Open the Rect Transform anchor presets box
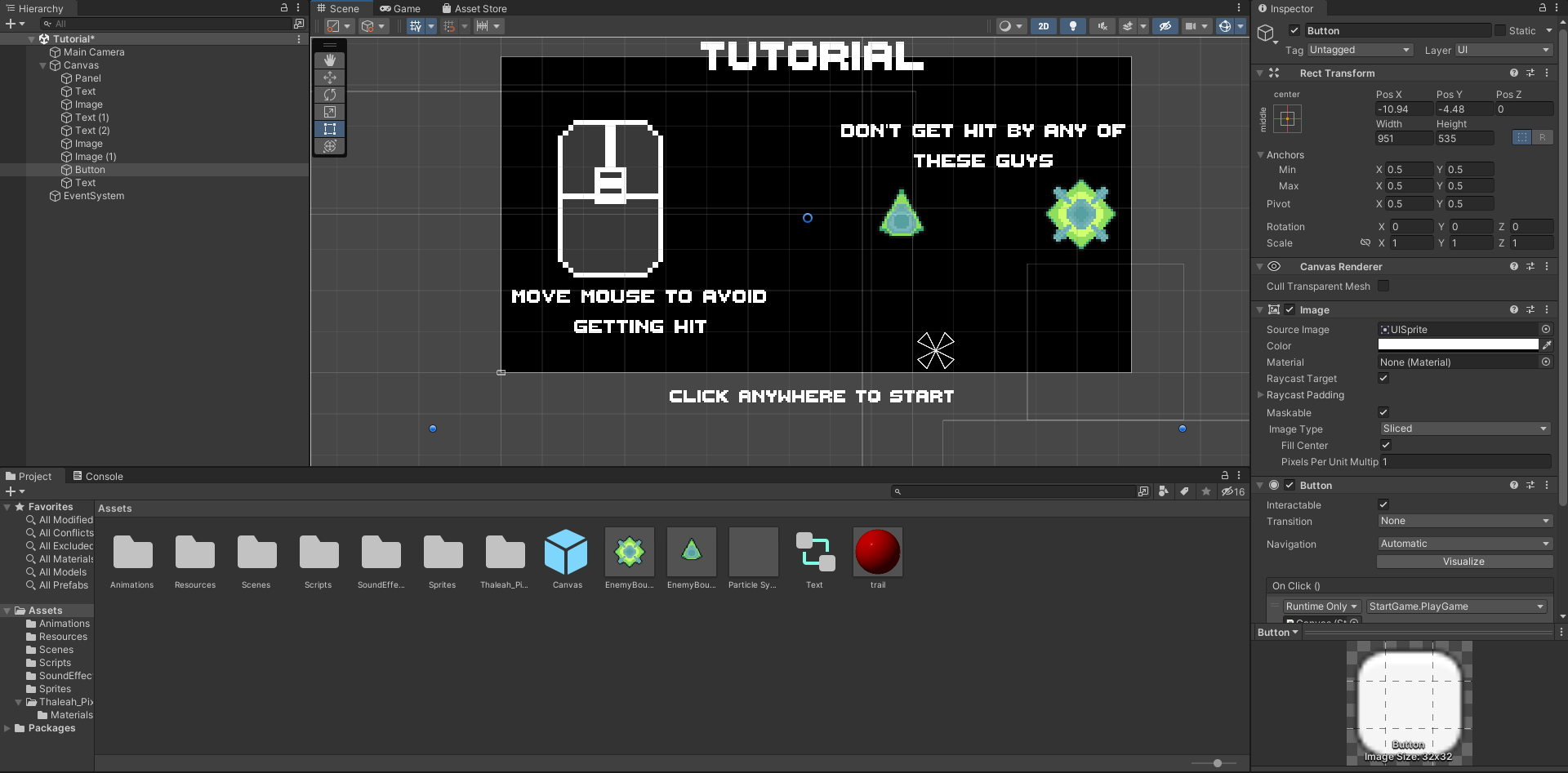 coord(1287,119)
